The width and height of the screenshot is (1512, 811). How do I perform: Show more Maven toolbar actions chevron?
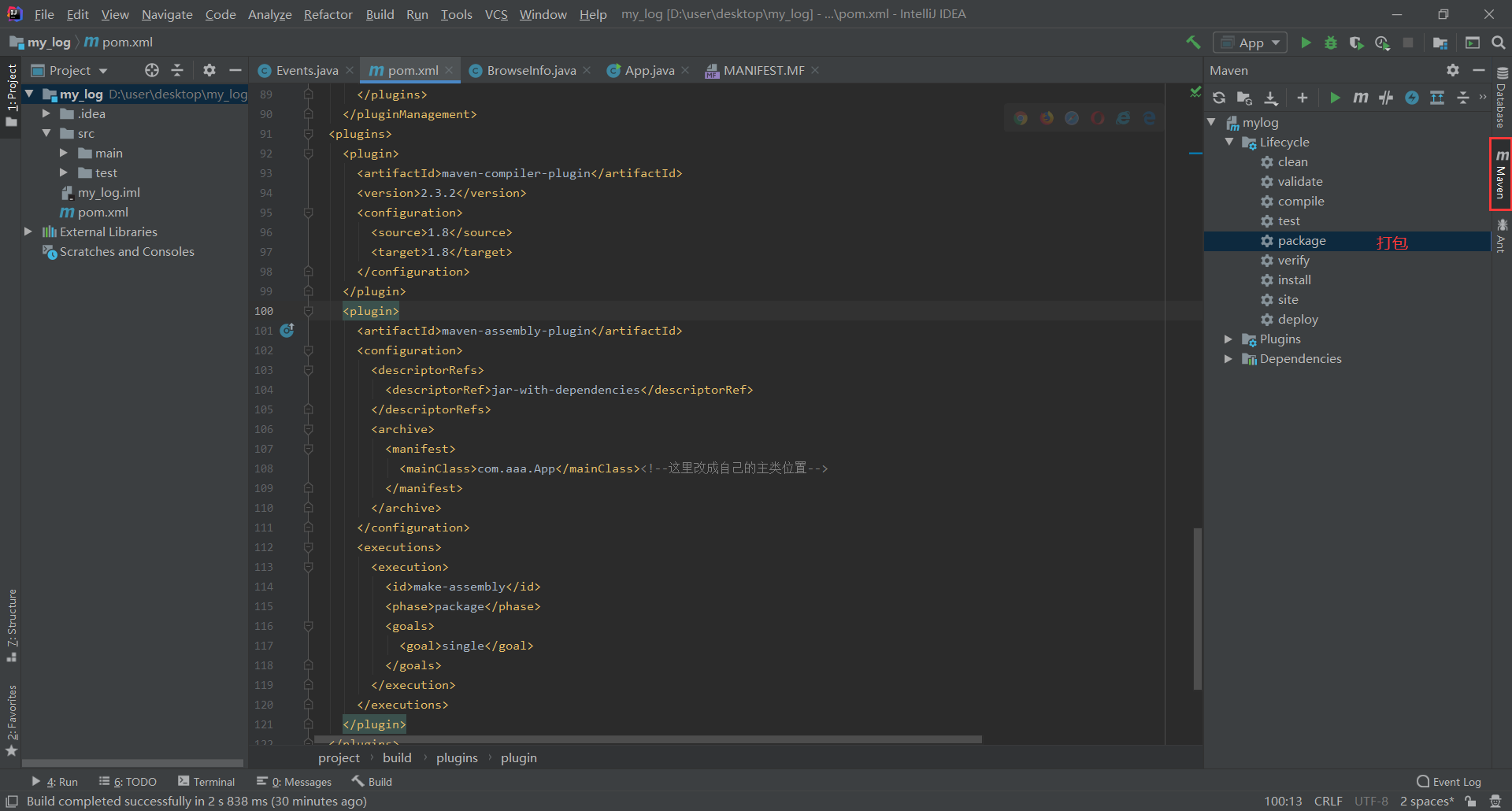pos(1482,98)
